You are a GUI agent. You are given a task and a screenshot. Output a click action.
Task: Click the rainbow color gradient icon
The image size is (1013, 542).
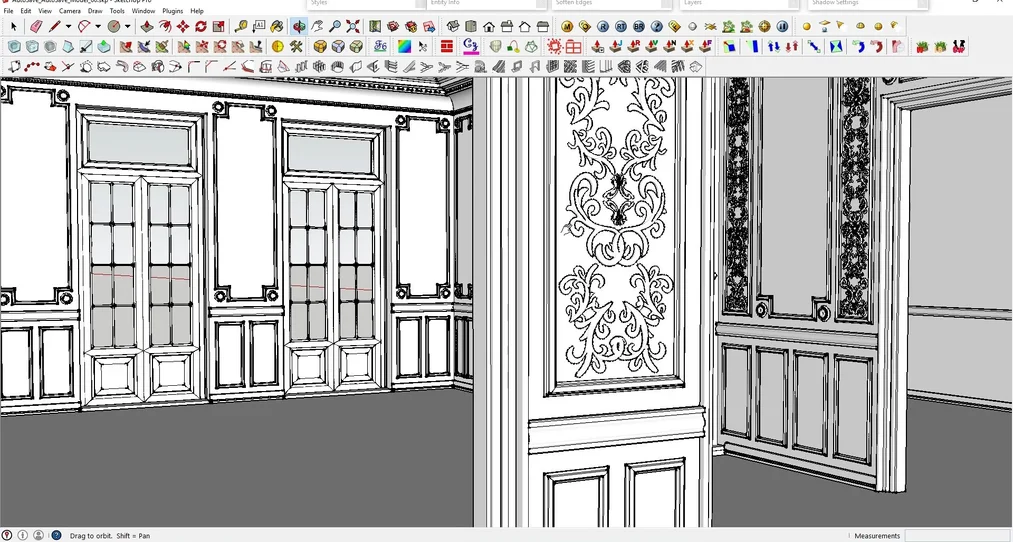[x=404, y=47]
